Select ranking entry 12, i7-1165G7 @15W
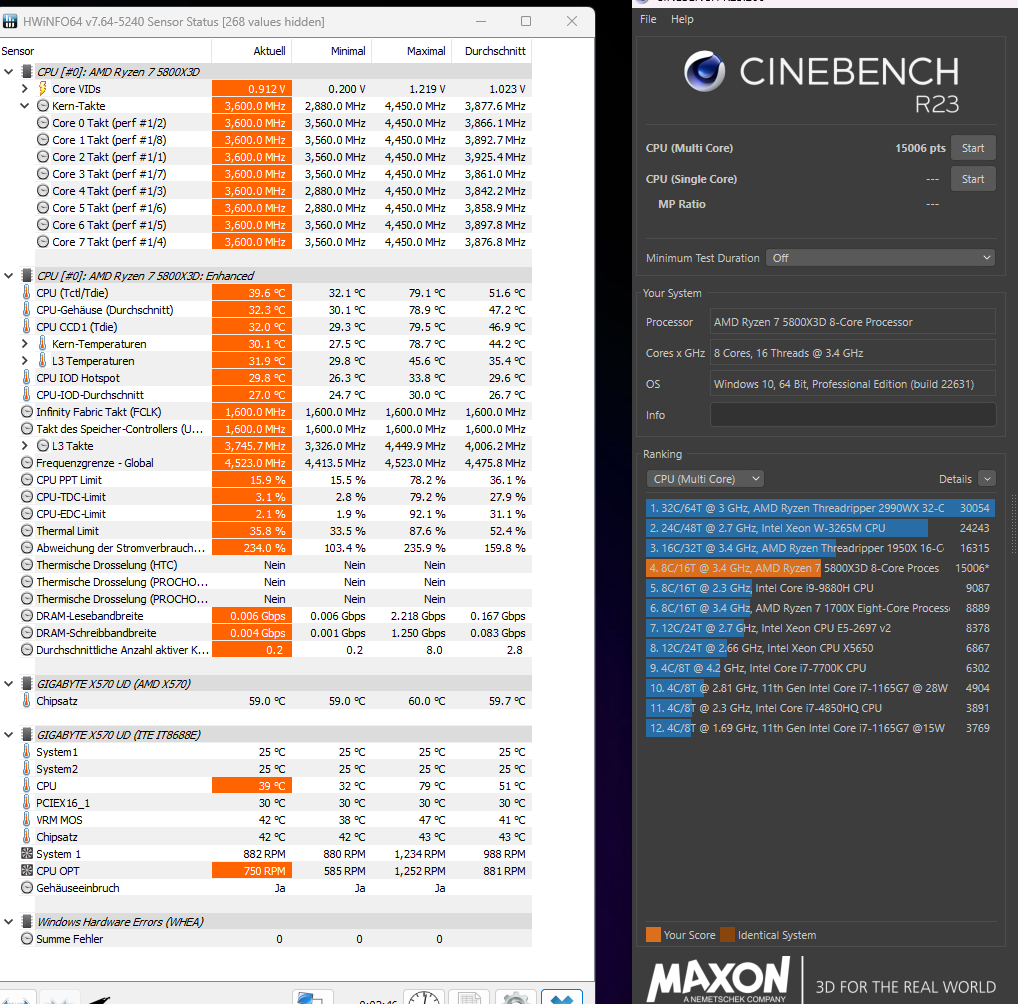This screenshot has height=1004, width=1018. tap(820, 728)
